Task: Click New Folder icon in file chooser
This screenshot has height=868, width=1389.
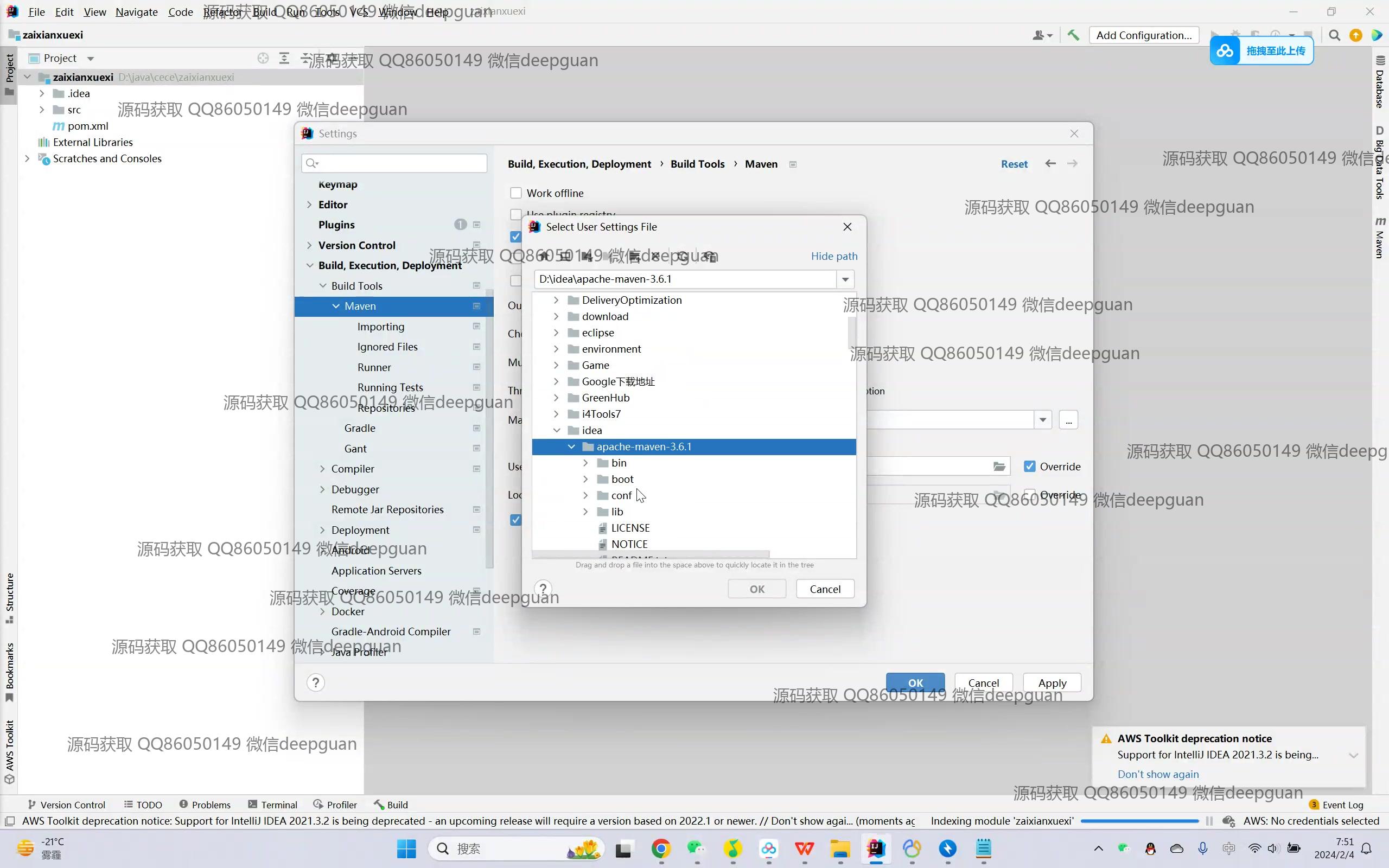Action: pyautogui.click(x=634, y=256)
